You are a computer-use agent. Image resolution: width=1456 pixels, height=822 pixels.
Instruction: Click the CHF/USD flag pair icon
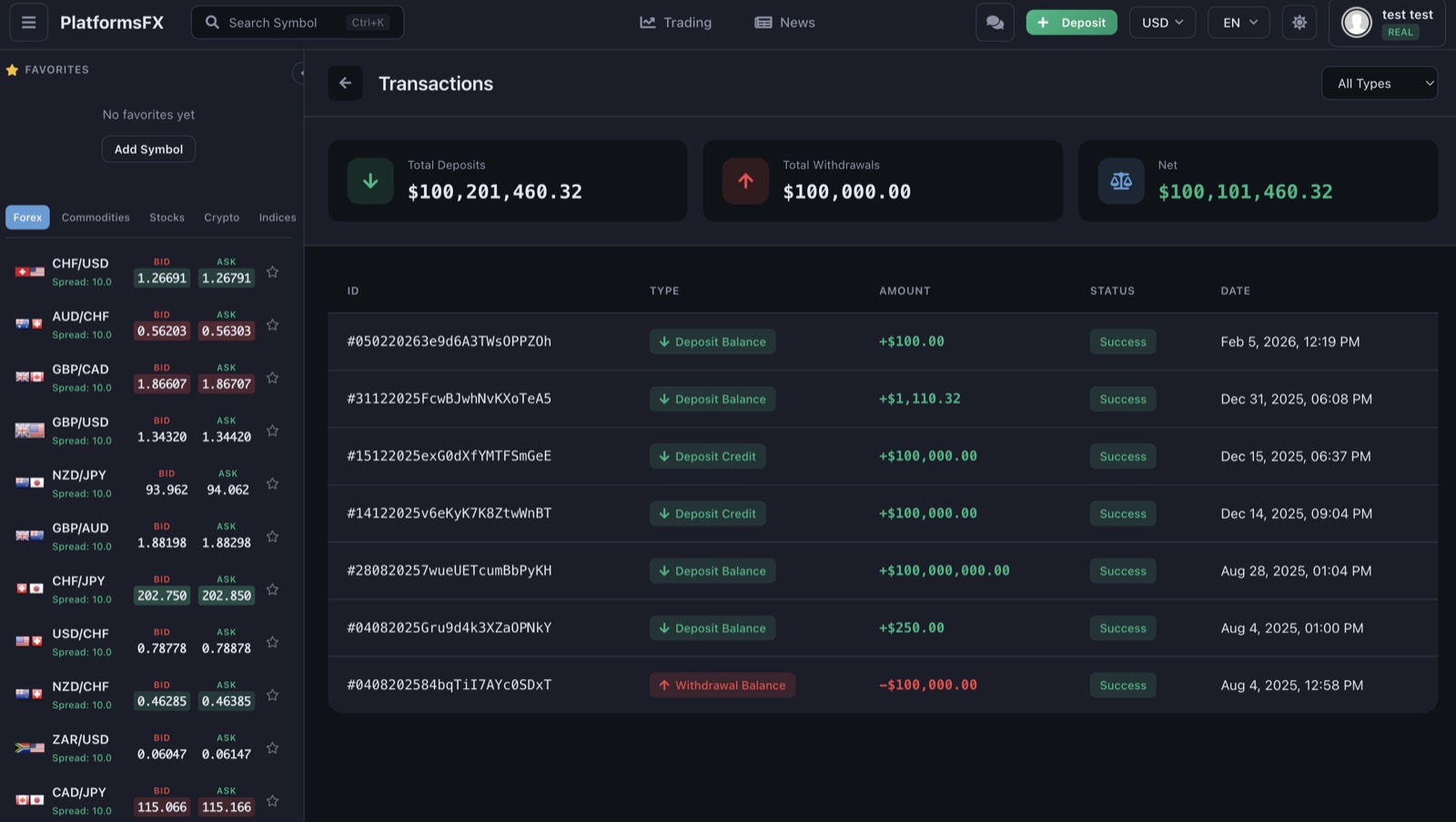pos(30,271)
